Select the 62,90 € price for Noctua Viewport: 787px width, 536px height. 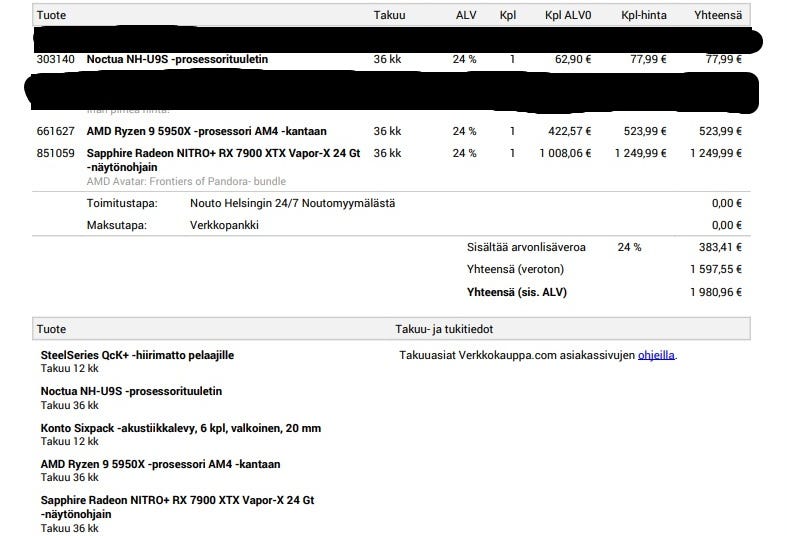tap(573, 59)
